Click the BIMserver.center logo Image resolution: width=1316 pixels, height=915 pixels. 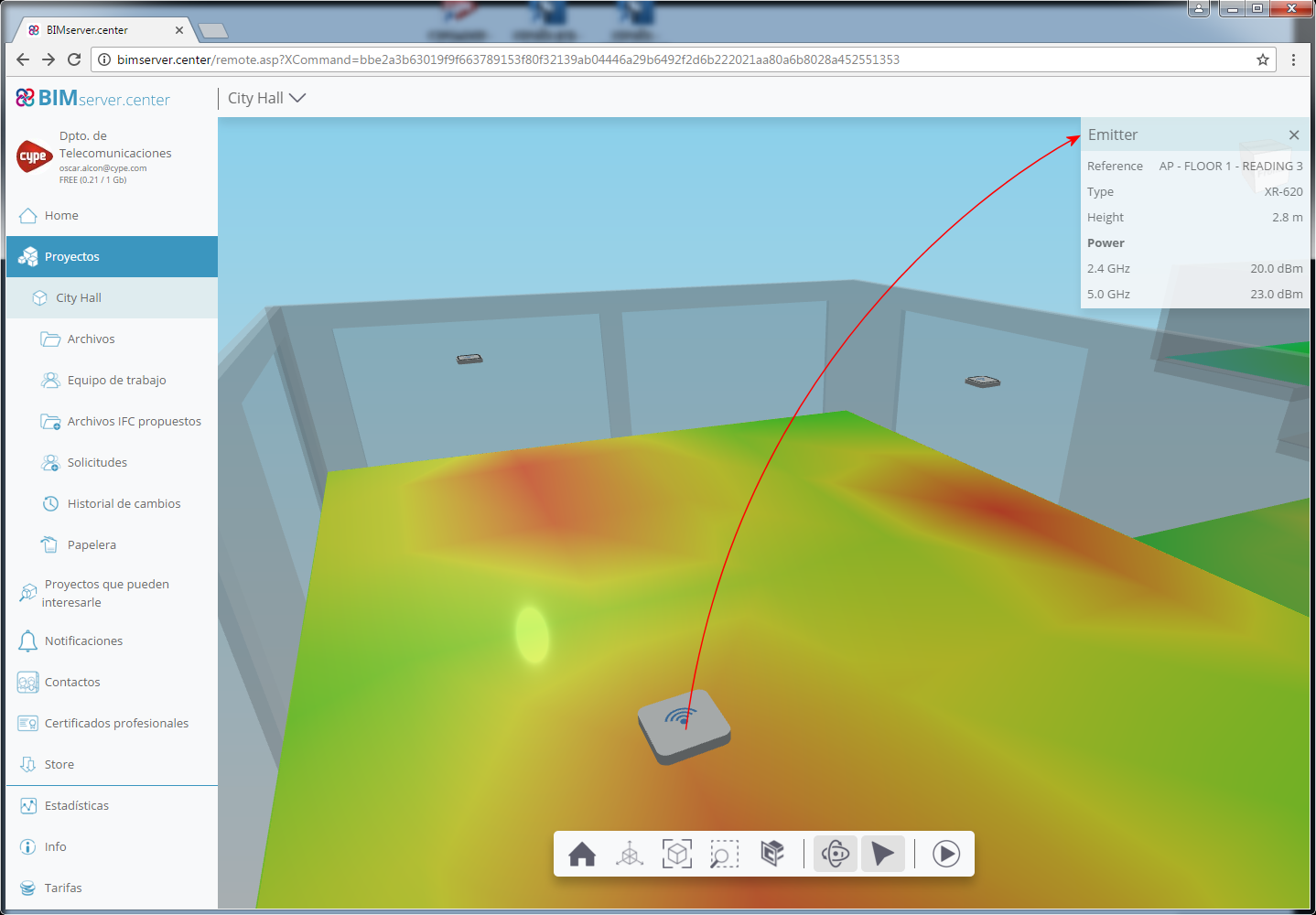tap(93, 98)
